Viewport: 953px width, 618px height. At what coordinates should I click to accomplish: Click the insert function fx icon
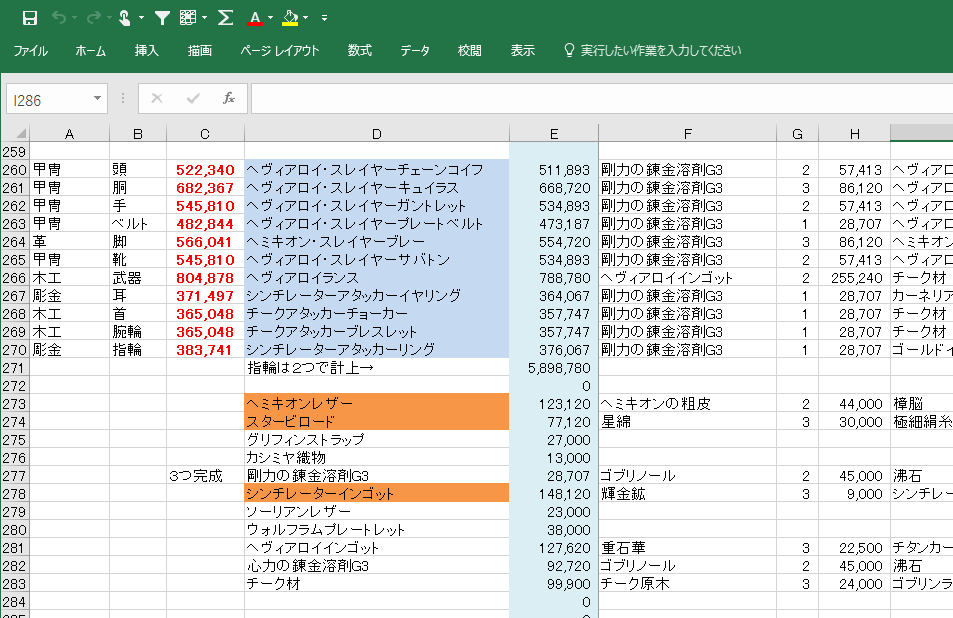click(228, 98)
